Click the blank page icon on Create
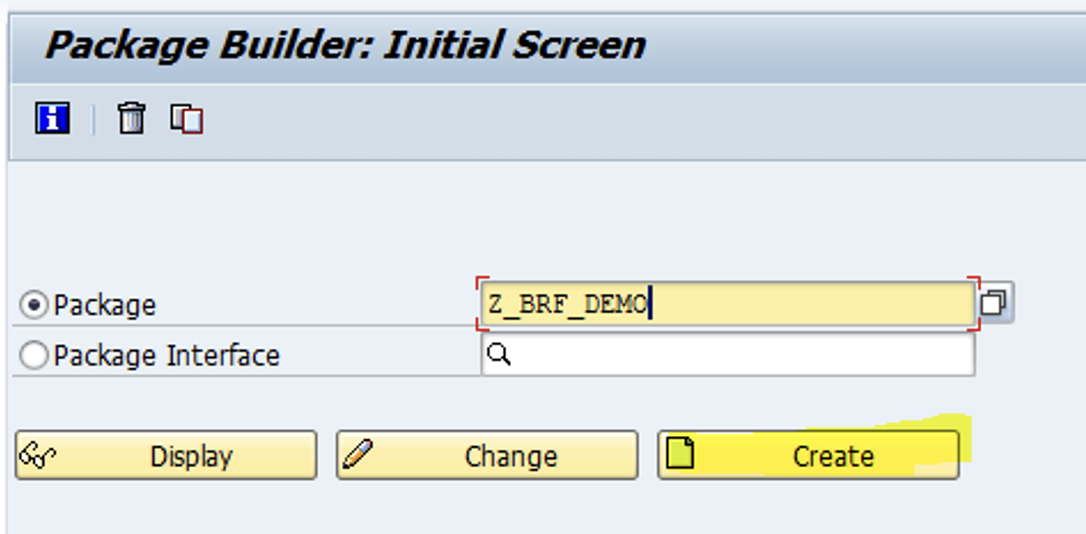This screenshot has height=534, width=1086. click(680, 454)
